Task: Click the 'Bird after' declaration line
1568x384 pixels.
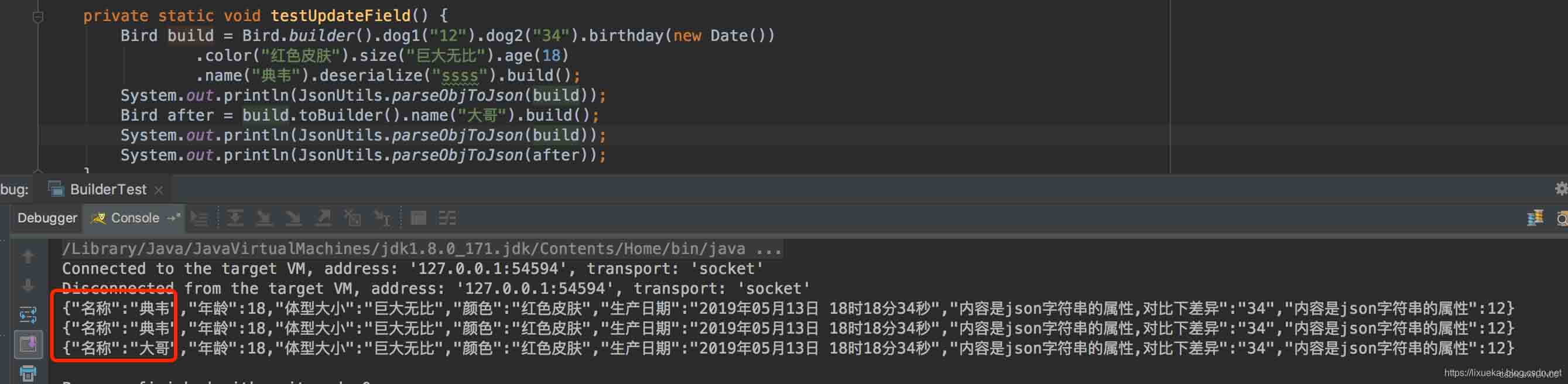Action: point(359,115)
